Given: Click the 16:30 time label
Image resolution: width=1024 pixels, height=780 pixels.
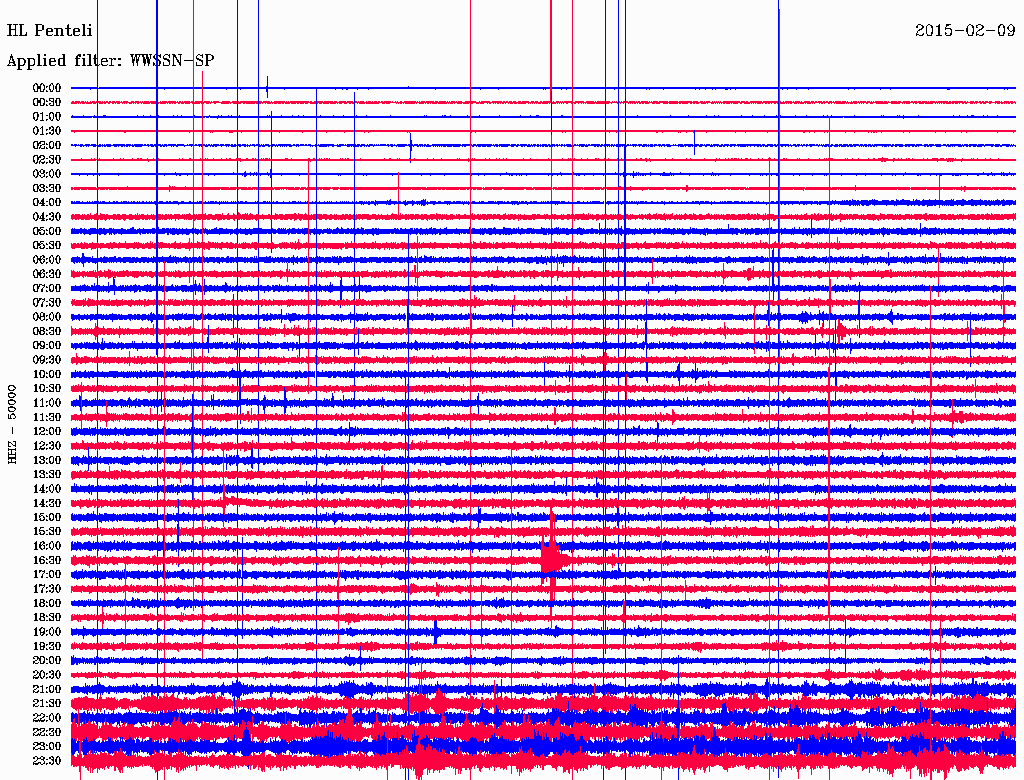Looking at the screenshot, I should pos(46,561).
